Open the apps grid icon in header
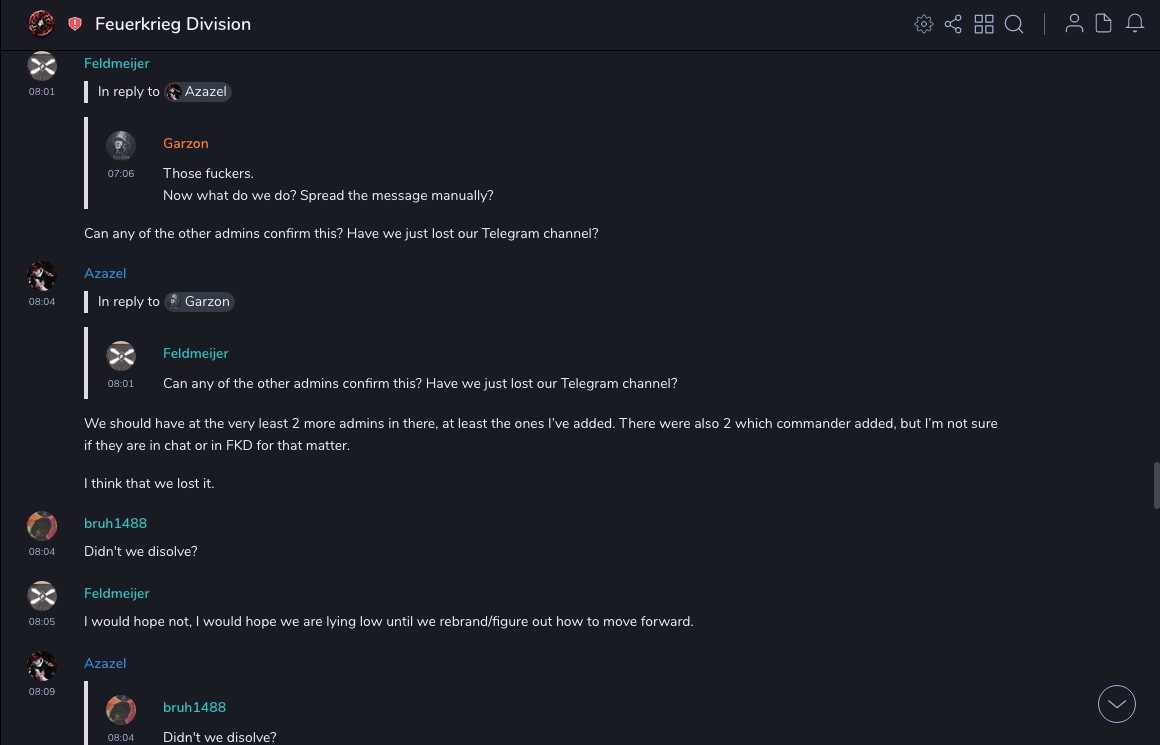 [x=984, y=24]
